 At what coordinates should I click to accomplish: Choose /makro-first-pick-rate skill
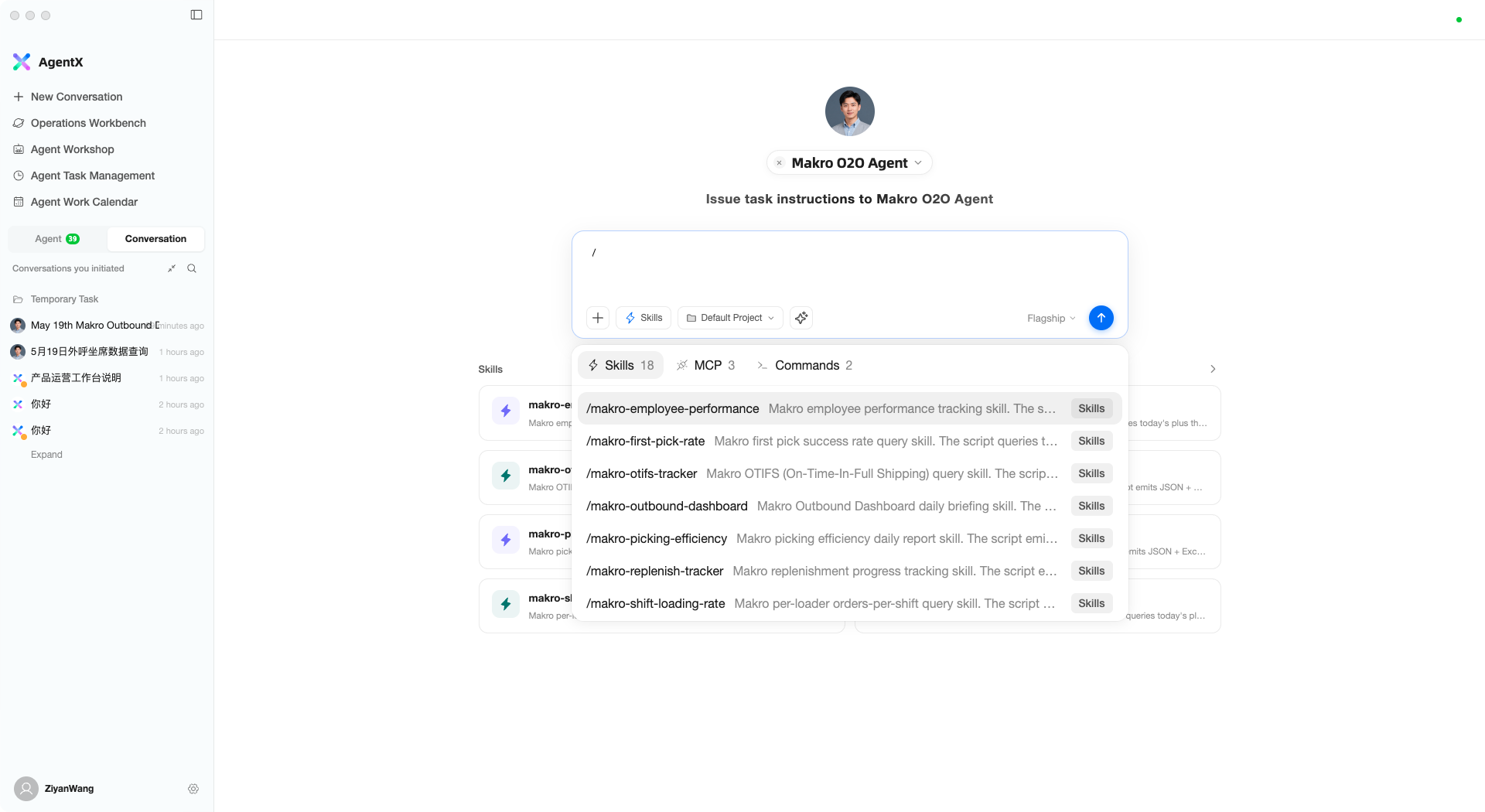(849, 441)
